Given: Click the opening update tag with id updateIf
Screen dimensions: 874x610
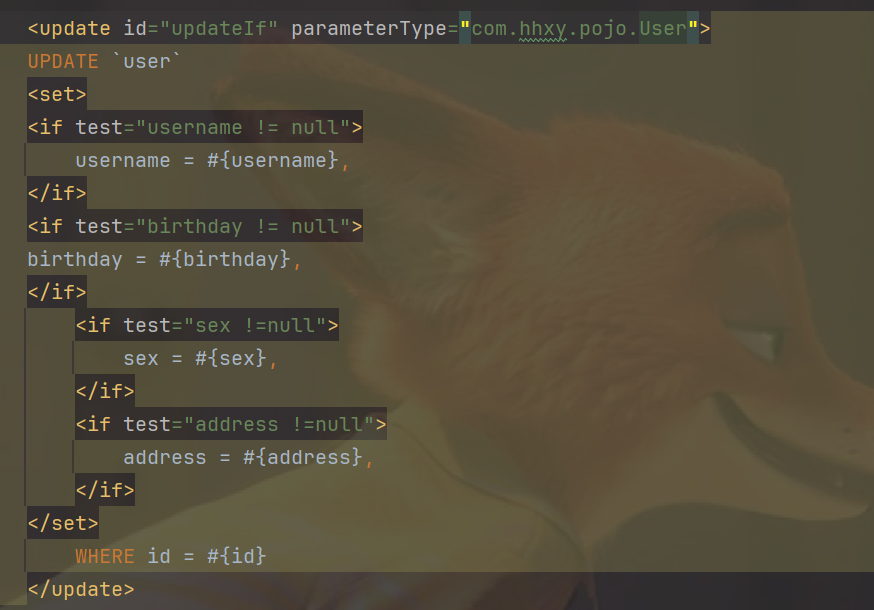Looking at the screenshot, I should click(369, 28).
